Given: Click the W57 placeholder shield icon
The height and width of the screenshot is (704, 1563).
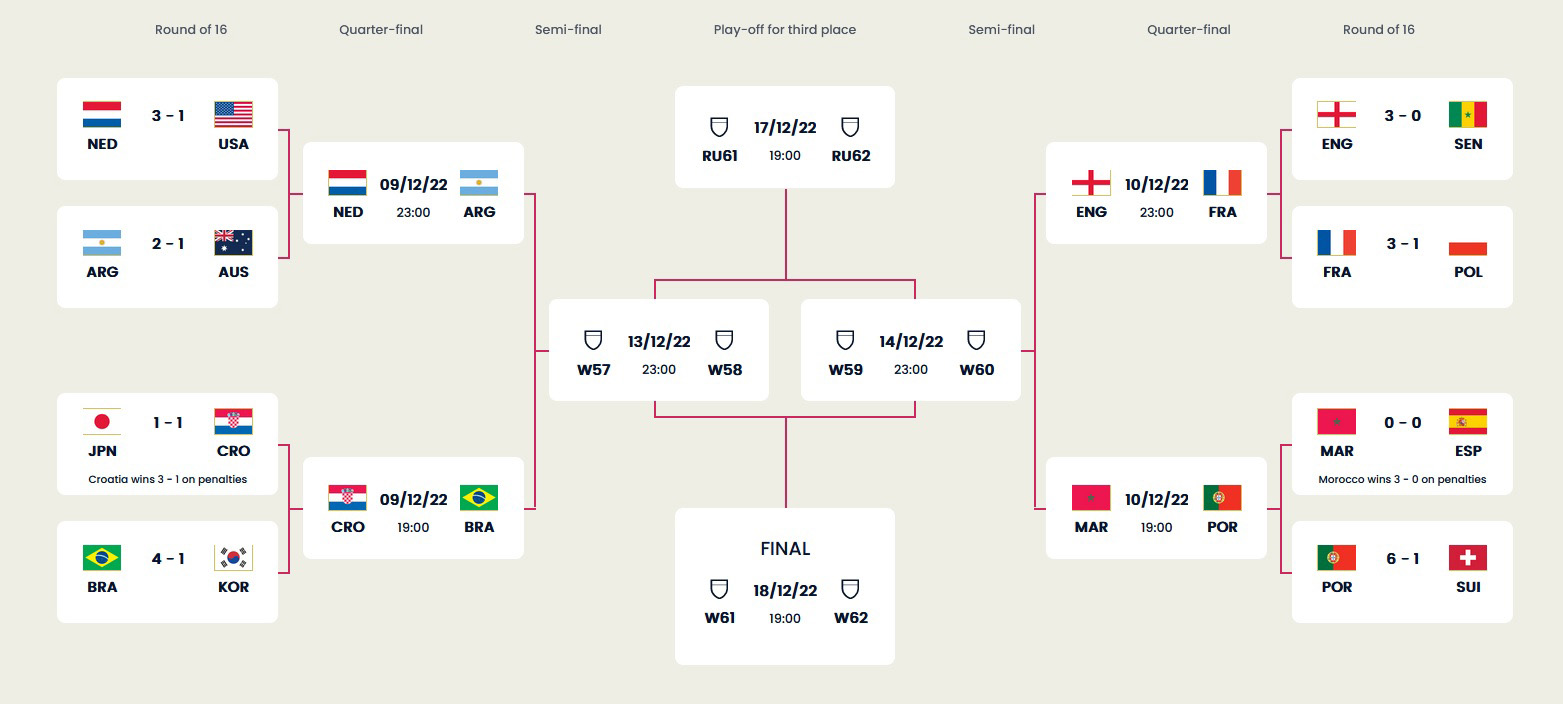Looking at the screenshot, I should tap(593, 340).
